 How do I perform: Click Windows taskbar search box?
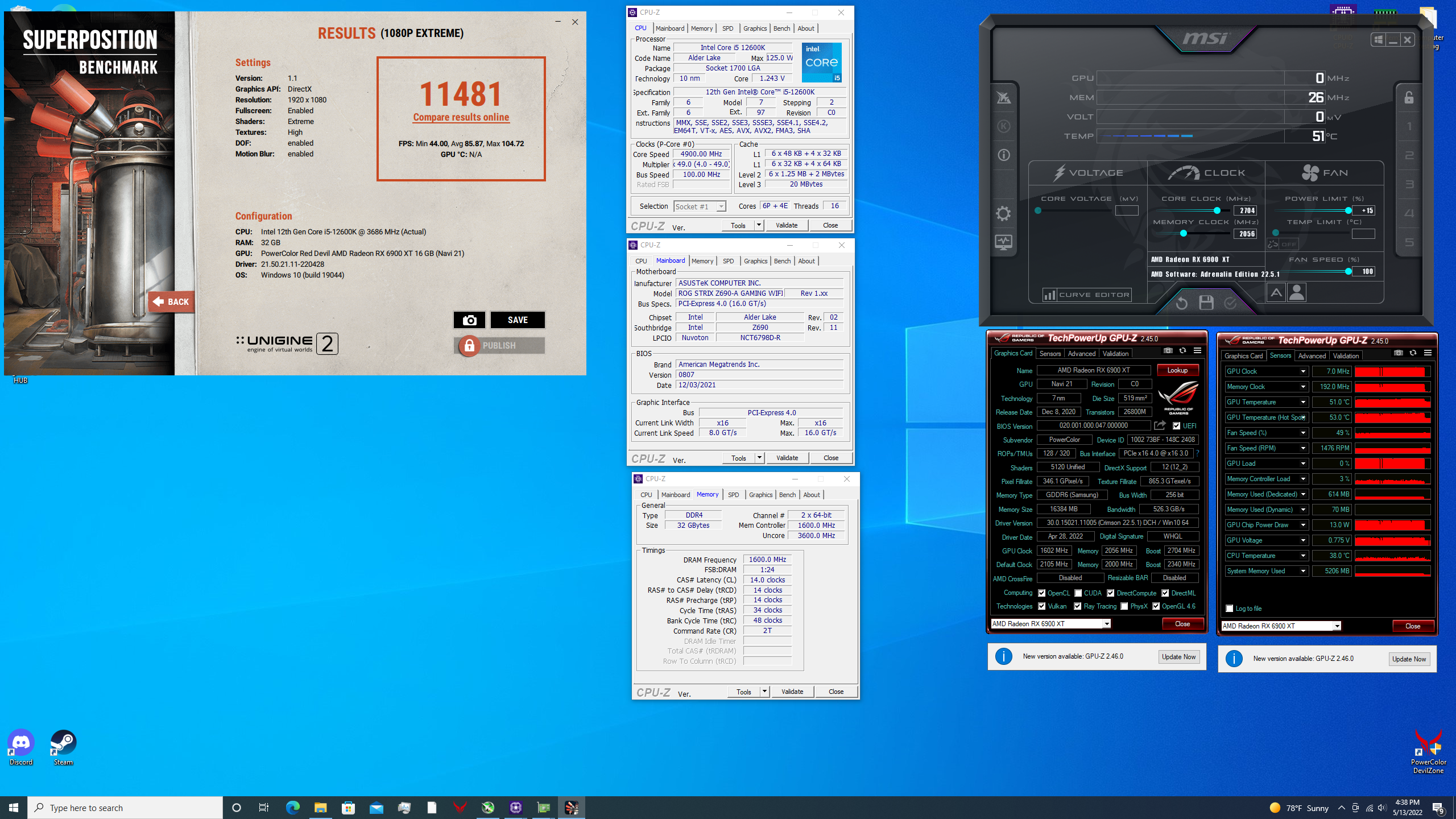[125, 808]
